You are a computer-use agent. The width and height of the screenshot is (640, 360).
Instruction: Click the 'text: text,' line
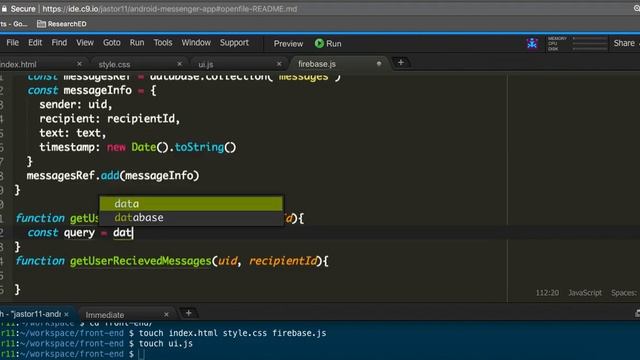73,133
